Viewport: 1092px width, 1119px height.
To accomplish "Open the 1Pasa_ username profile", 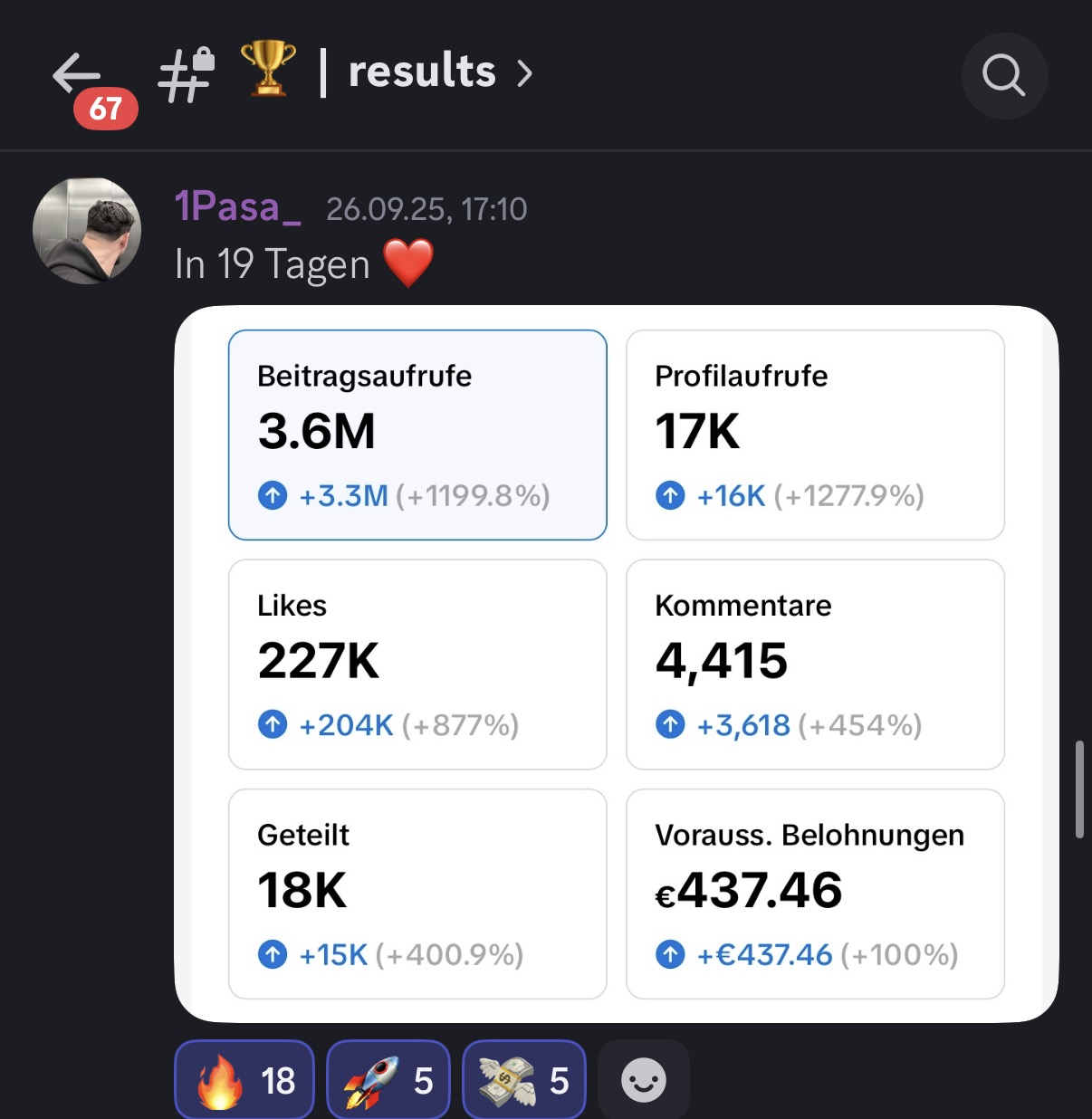I will (237, 207).
